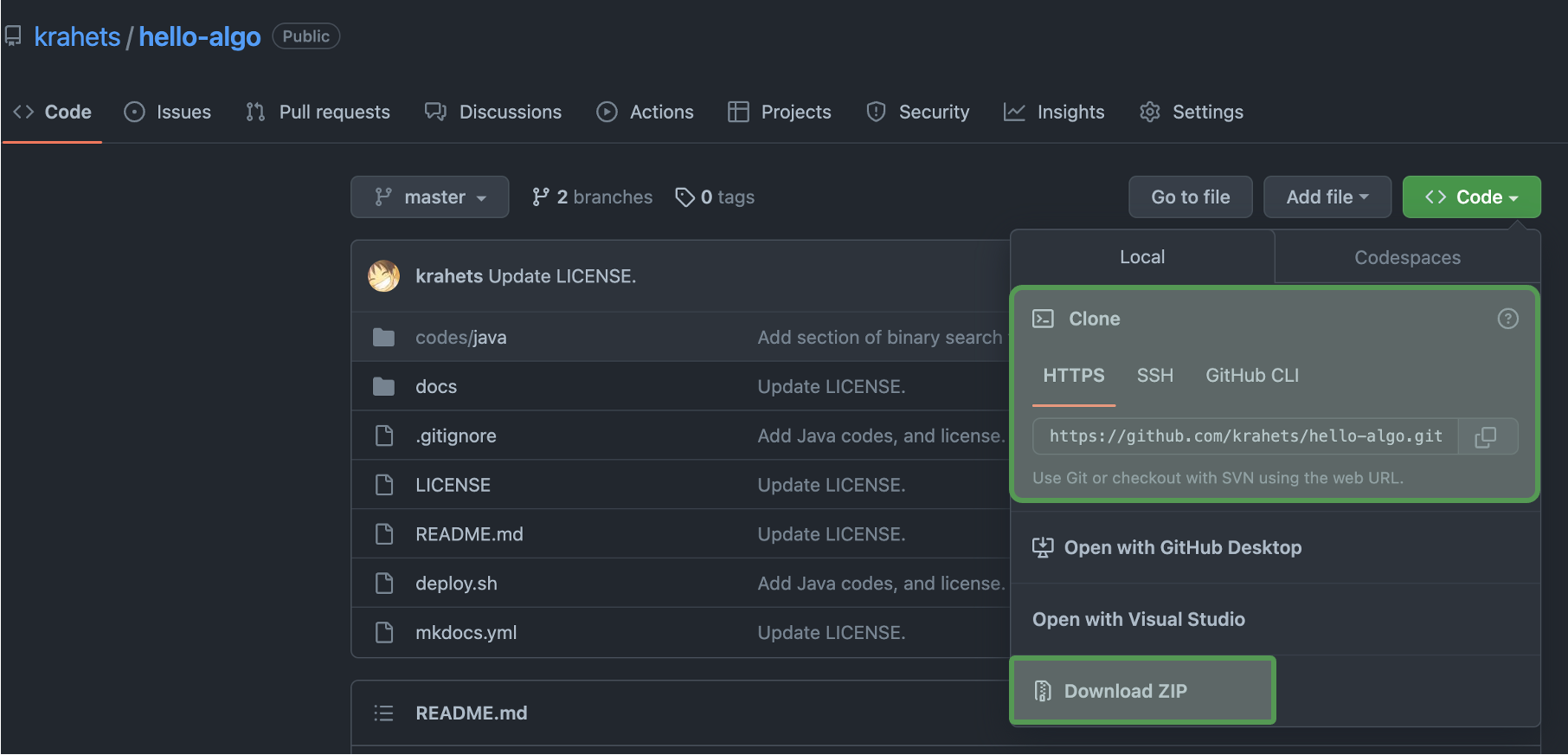1568x755 pixels.
Task: Click krahets avatar in commit row
Action: [x=383, y=276]
